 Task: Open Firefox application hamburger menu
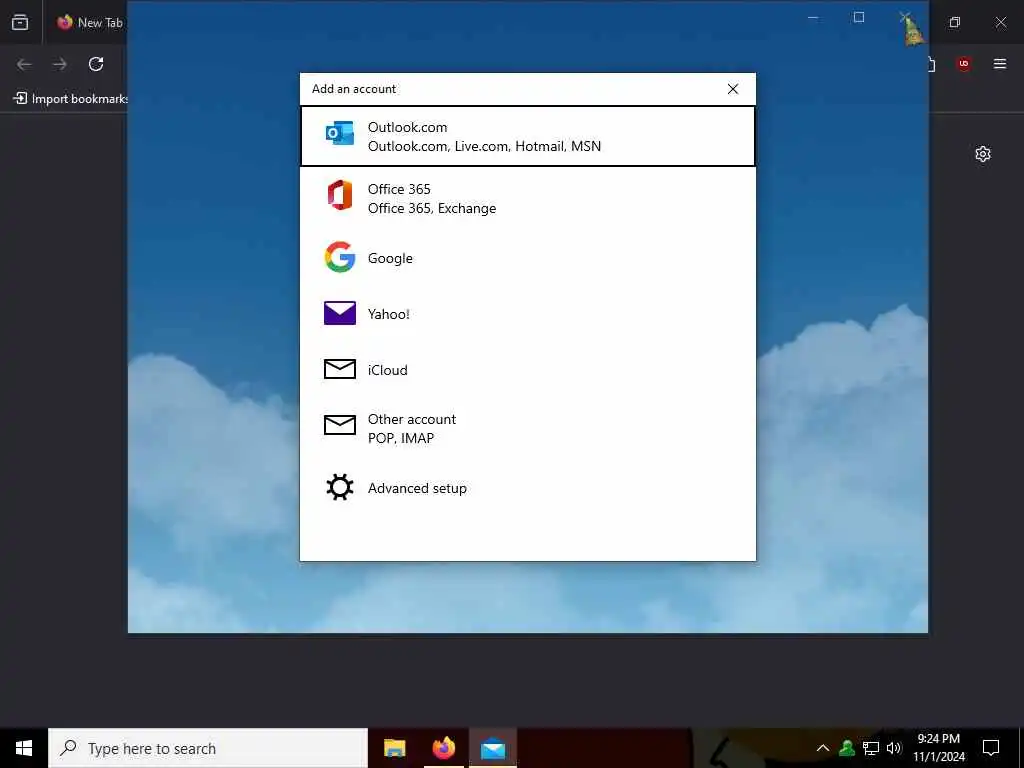[1000, 63]
